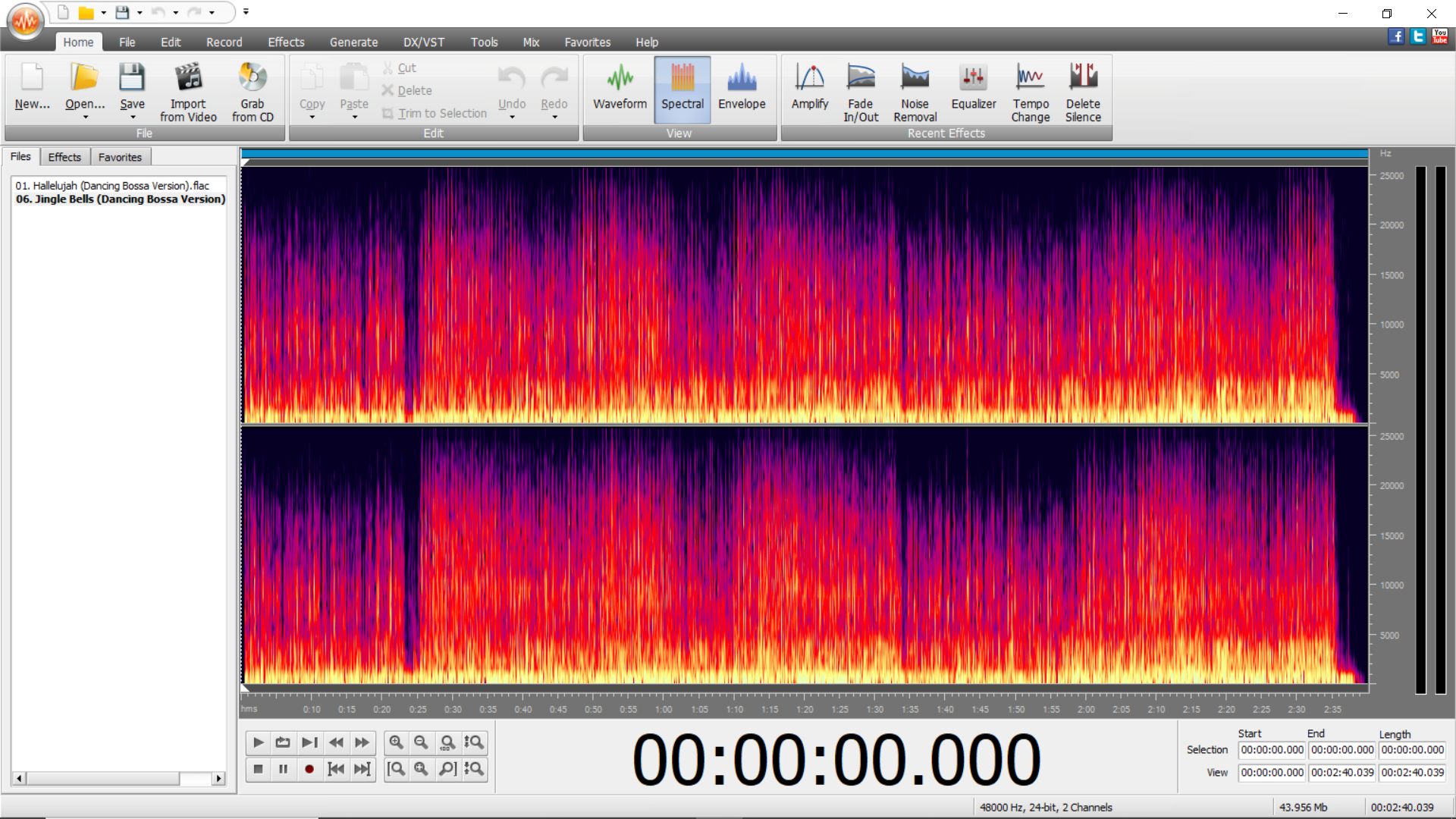The height and width of the screenshot is (819, 1456).
Task: Toggle loop playback button
Action: coord(283,742)
